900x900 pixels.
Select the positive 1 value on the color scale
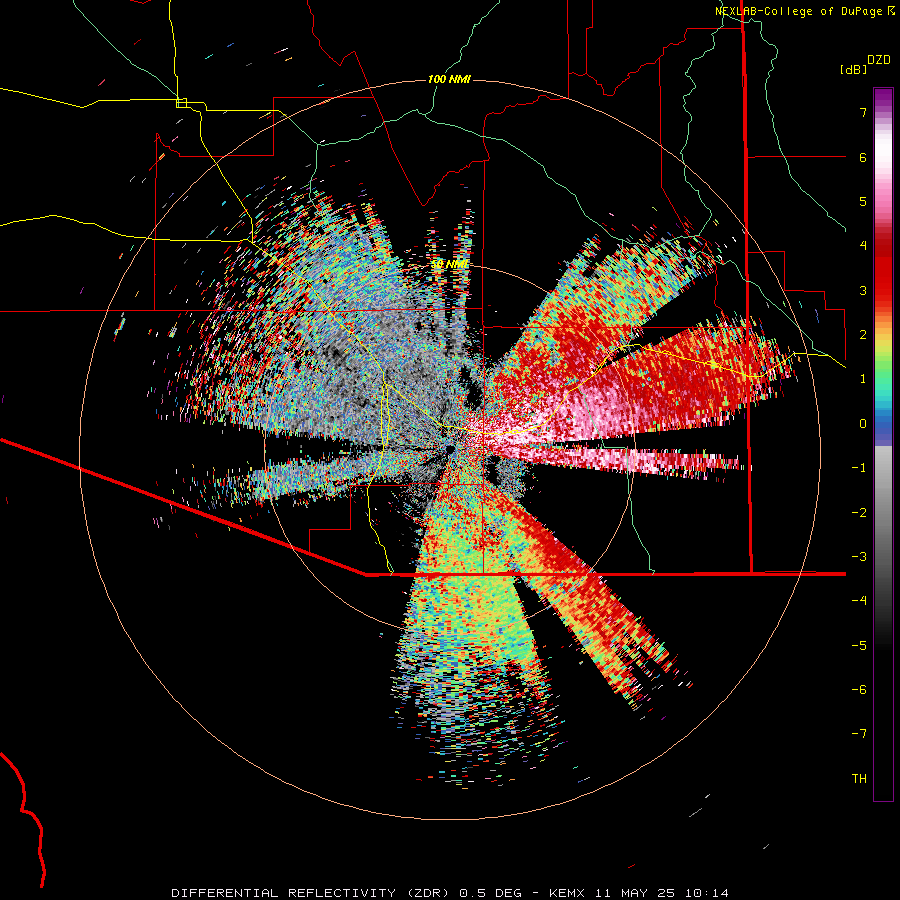(863, 379)
